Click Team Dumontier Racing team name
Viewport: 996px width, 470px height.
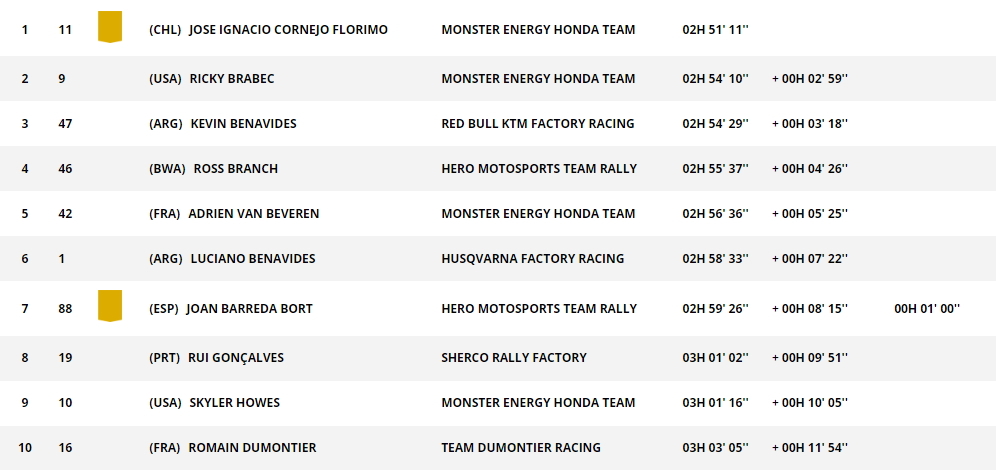coord(521,448)
